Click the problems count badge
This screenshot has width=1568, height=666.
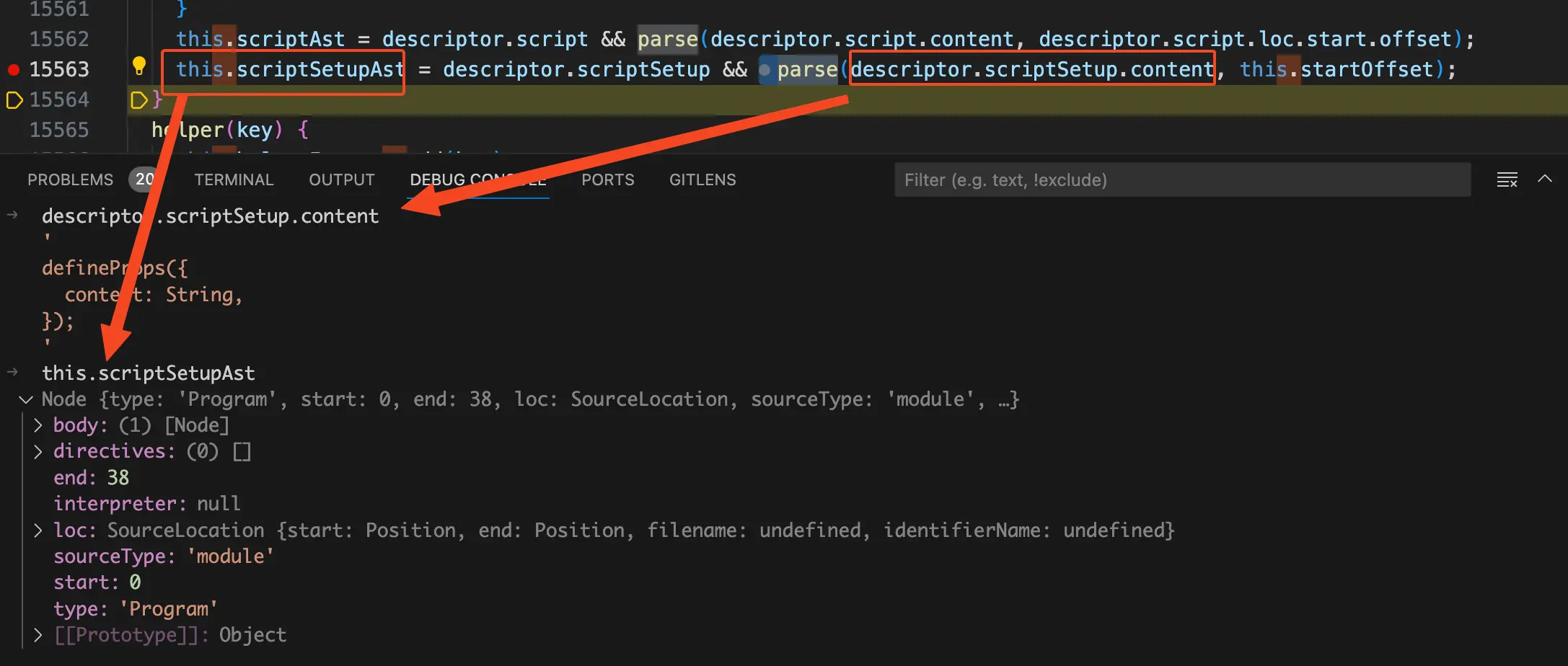tap(144, 179)
